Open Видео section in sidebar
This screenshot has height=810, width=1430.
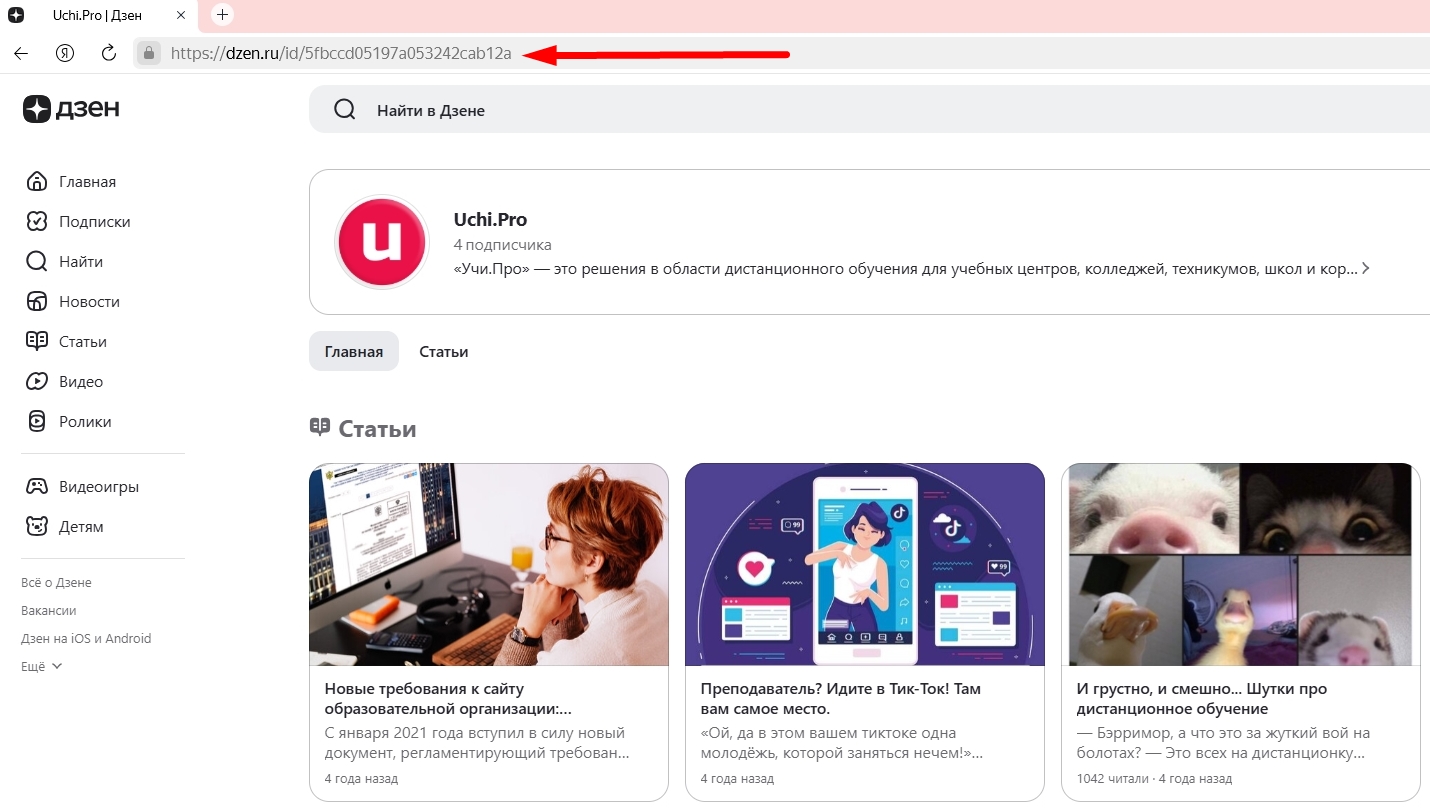tap(64, 381)
